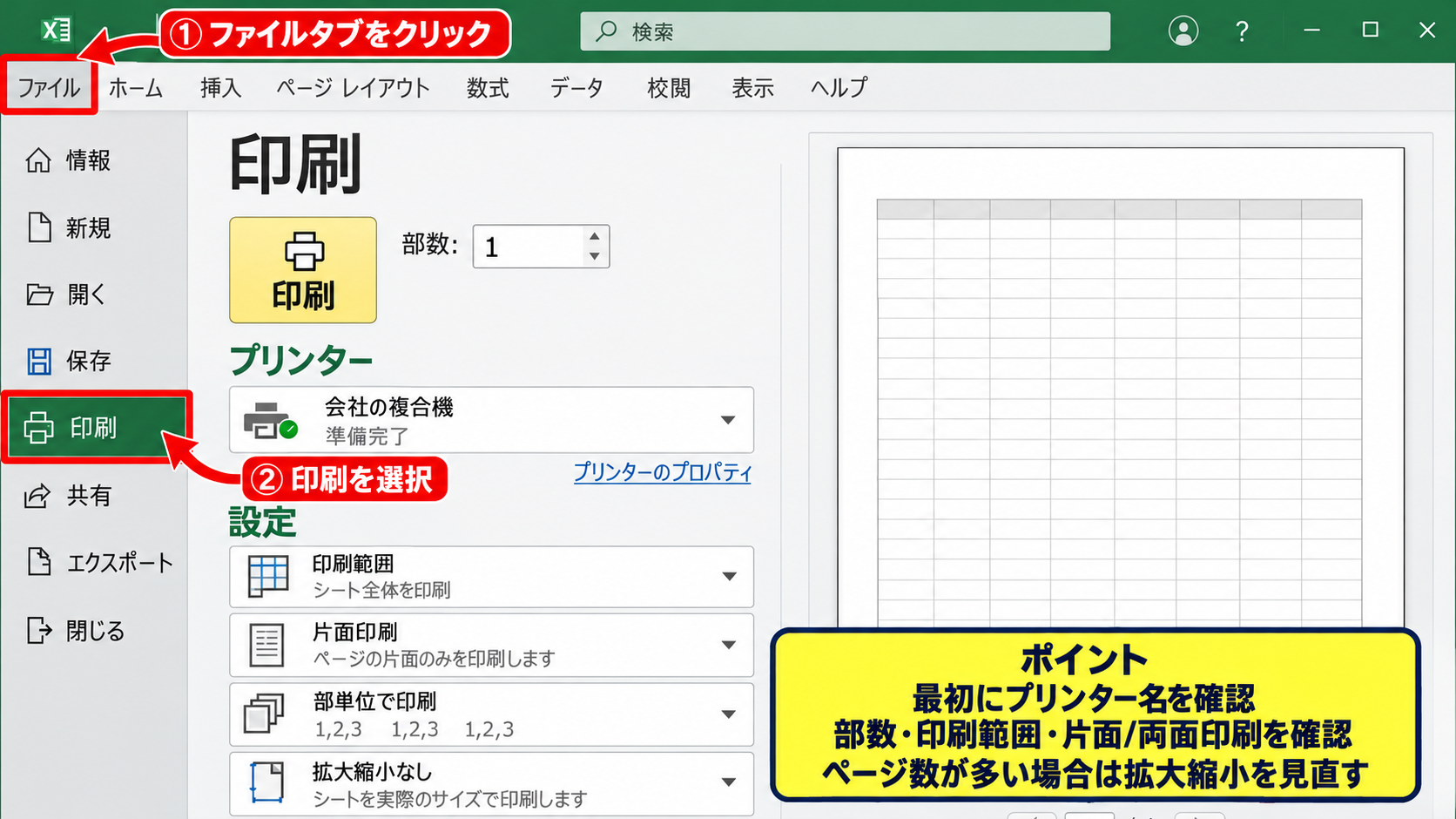Image resolution: width=1456 pixels, height=819 pixels.
Task: Click the 開く folder icon
Action: (x=39, y=294)
